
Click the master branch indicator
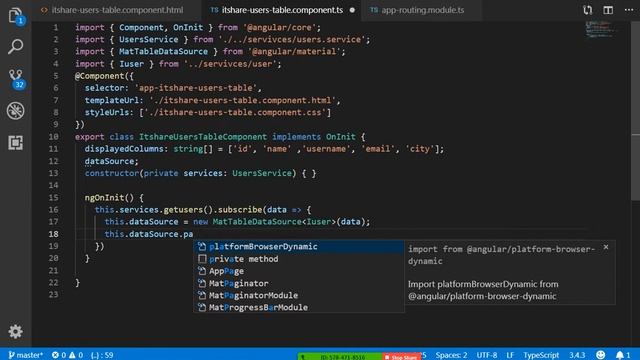[x=25, y=355]
